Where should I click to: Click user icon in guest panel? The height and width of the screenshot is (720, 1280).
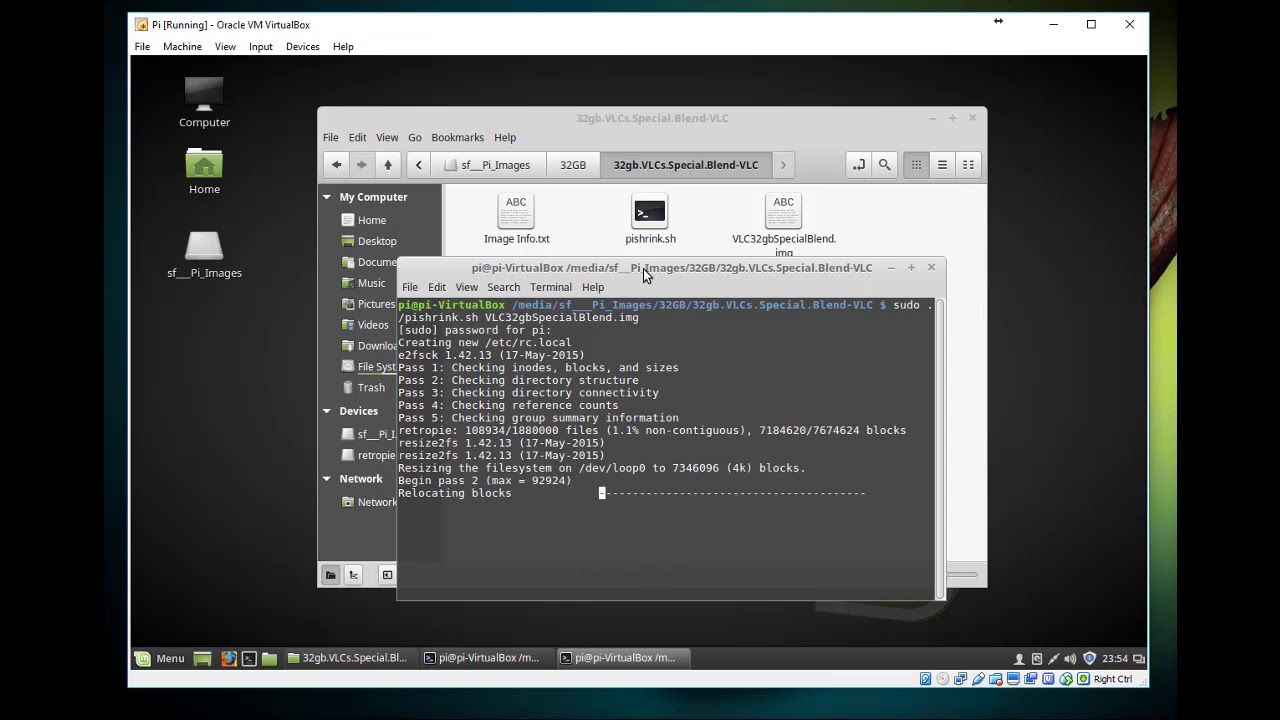click(x=1019, y=659)
